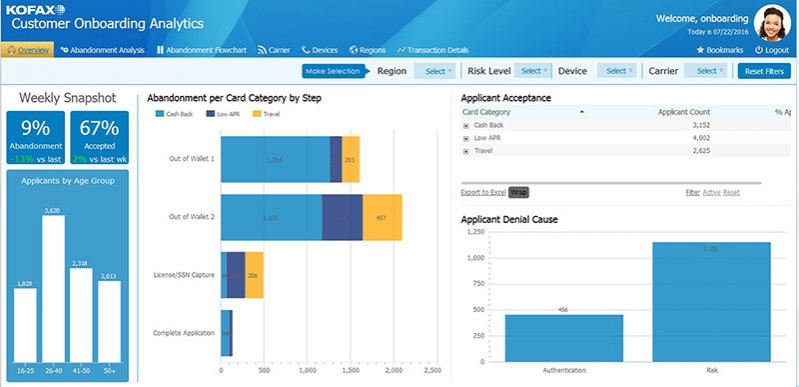799x387 pixels.
Task: Click the Reset Filters button
Action: pyautogui.click(x=764, y=71)
